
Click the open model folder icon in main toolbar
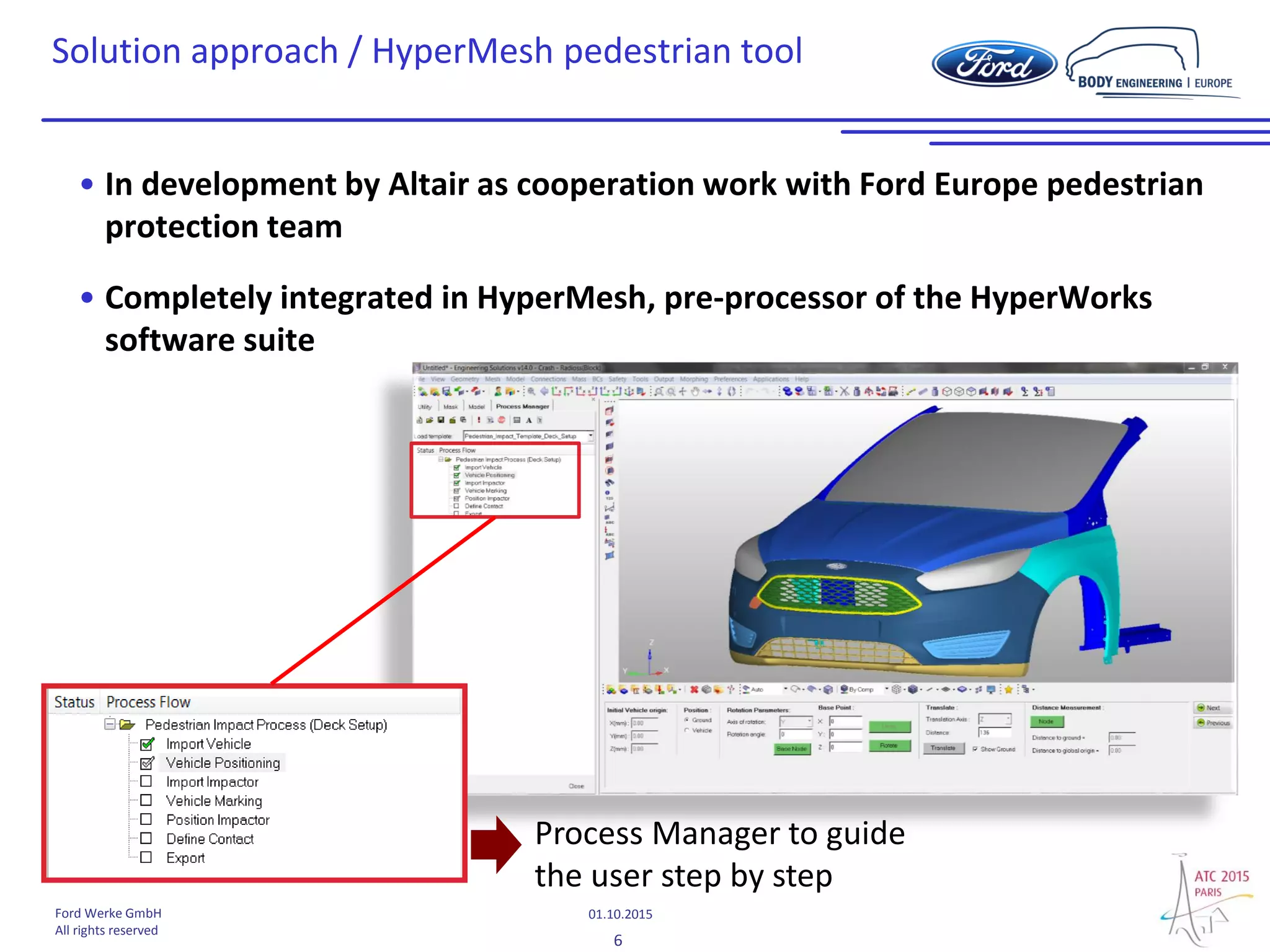435,392
